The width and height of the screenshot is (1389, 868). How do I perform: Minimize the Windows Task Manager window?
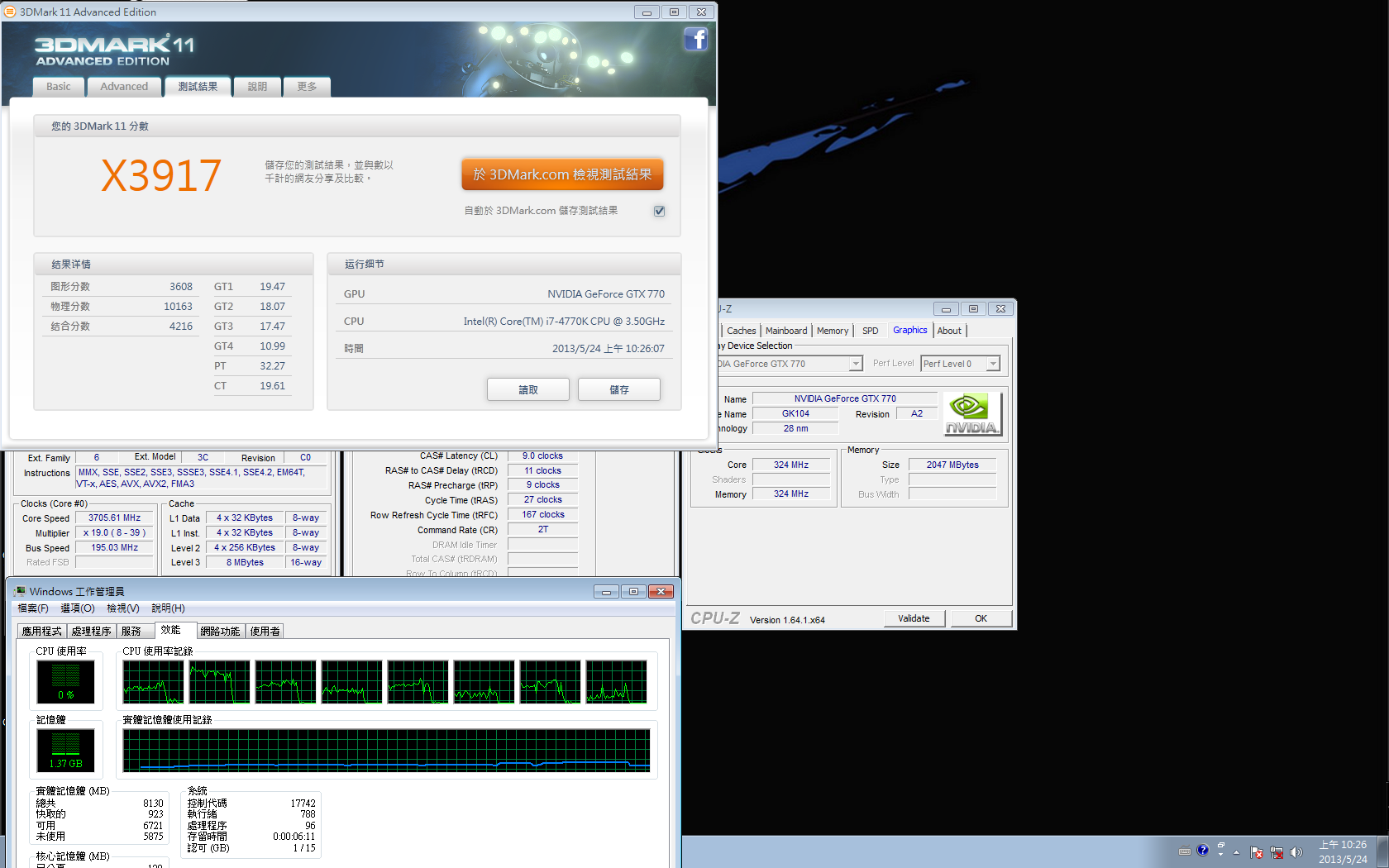[606, 592]
